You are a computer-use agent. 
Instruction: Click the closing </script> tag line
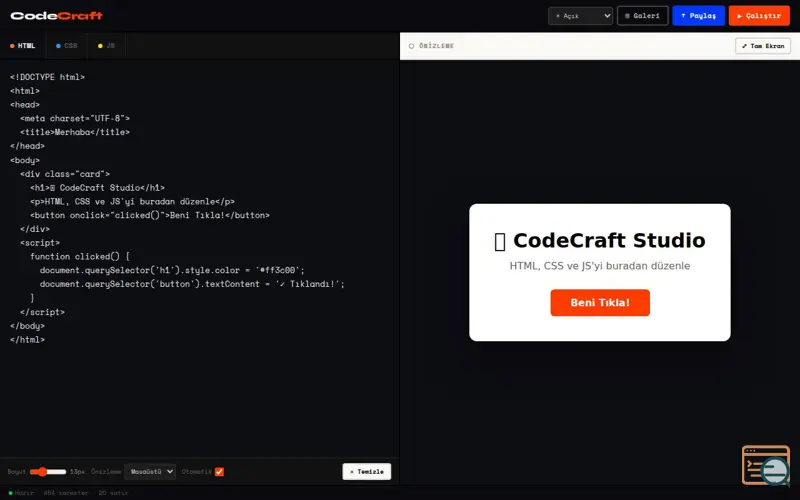pyautogui.click(x=42, y=312)
